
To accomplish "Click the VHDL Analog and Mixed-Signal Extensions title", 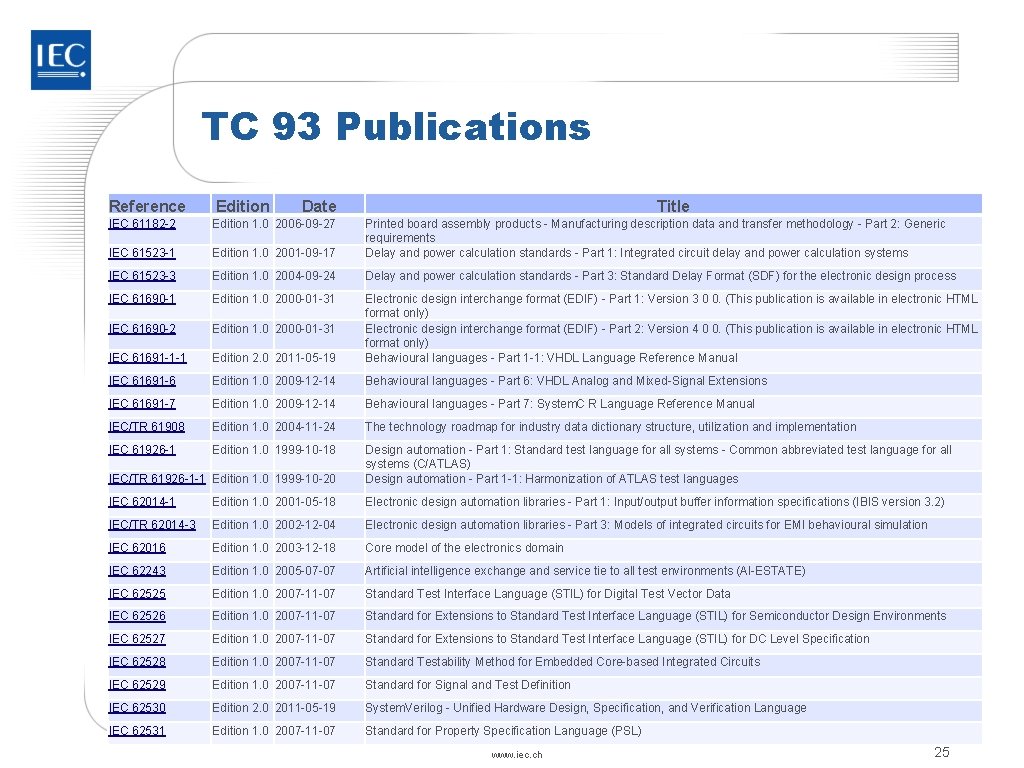I will [x=566, y=381].
